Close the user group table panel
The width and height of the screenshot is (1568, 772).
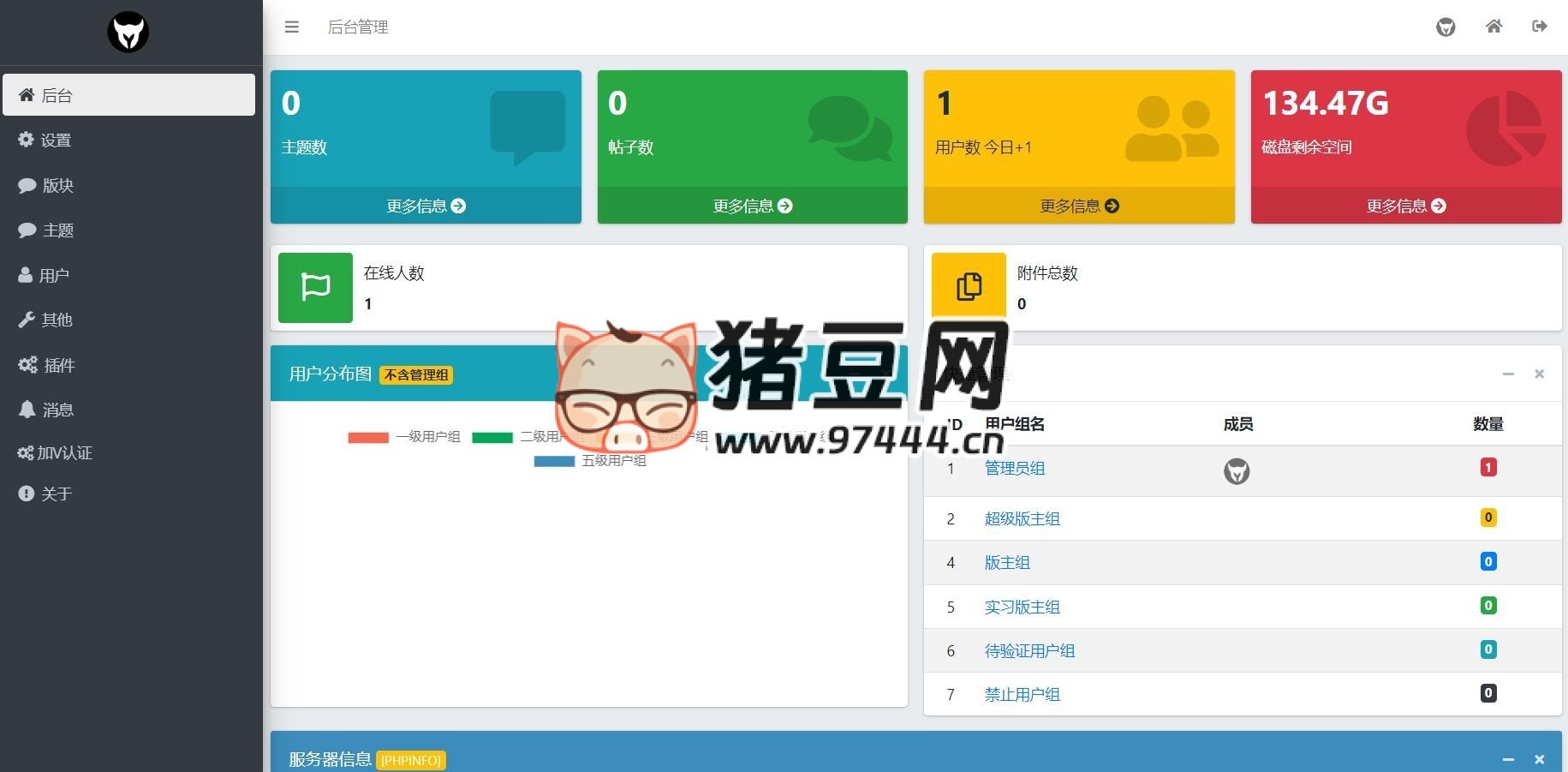[x=1539, y=374]
